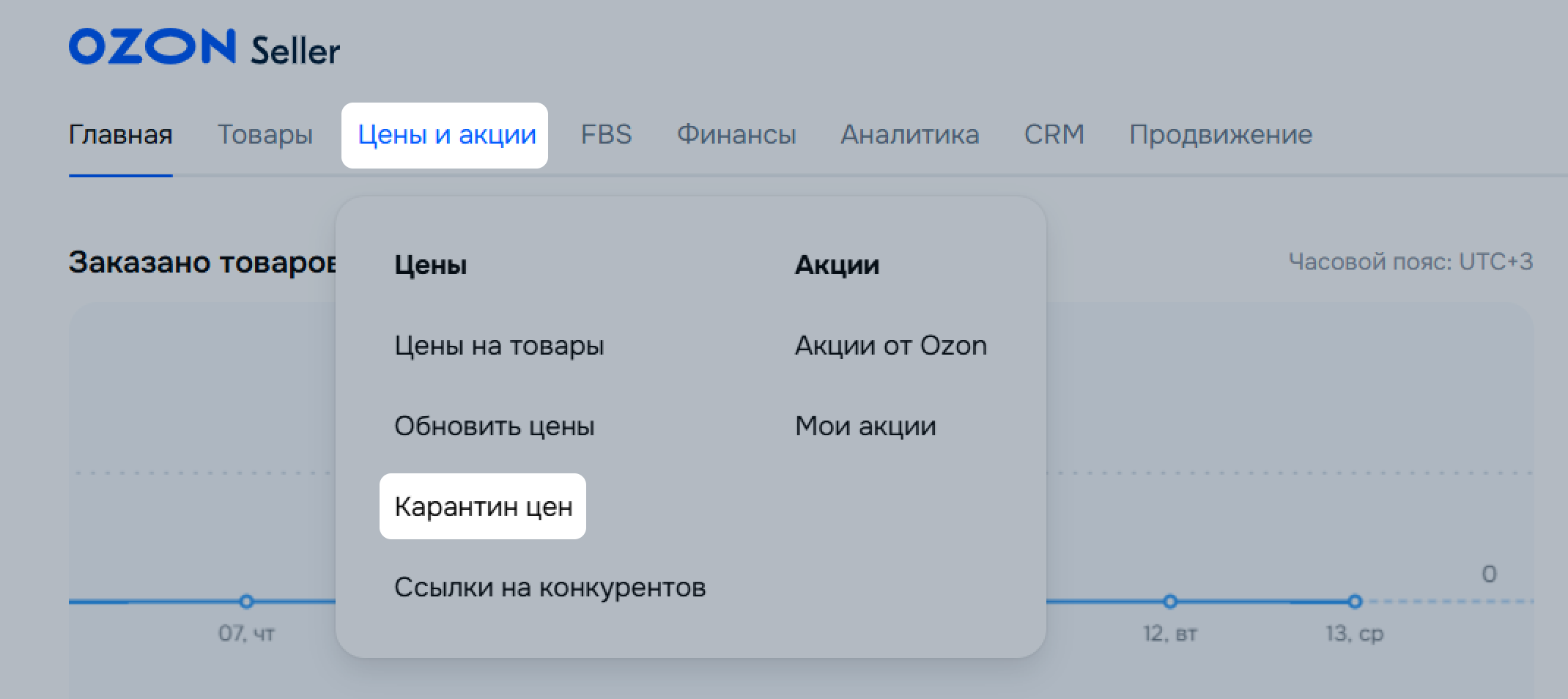The height and width of the screenshot is (699, 1568).
Task: Select Ссылки на конкурентов entry
Action: [x=550, y=587]
